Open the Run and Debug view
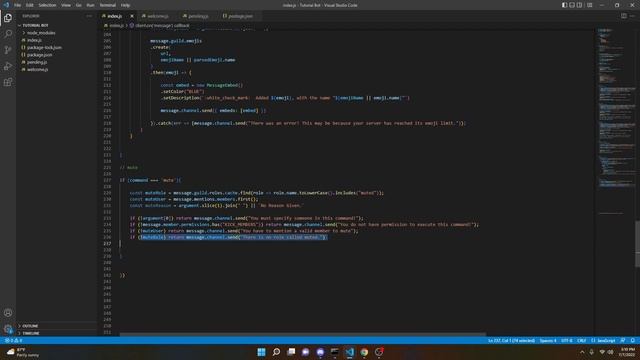The image size is (640, 360). coord(8,66)
